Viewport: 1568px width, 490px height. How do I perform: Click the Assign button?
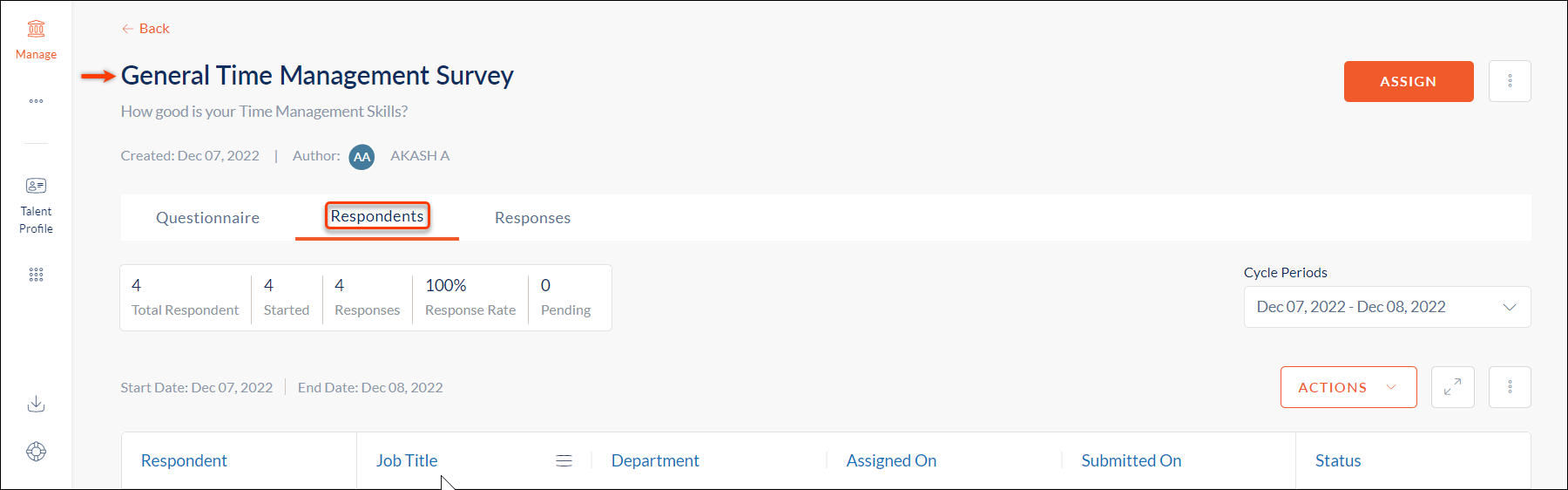click(1409, 81)
